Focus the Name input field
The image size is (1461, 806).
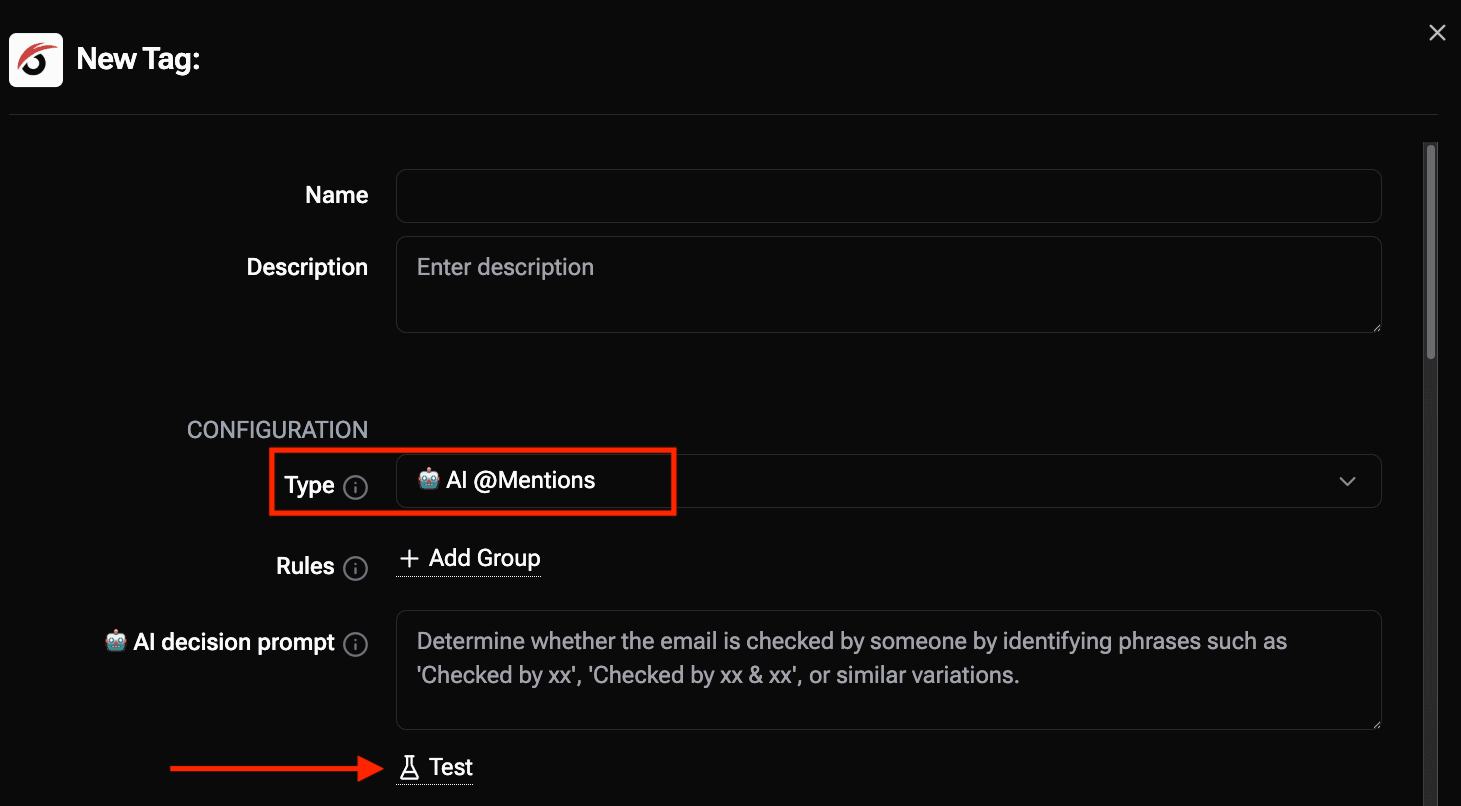tap(888, 196)
